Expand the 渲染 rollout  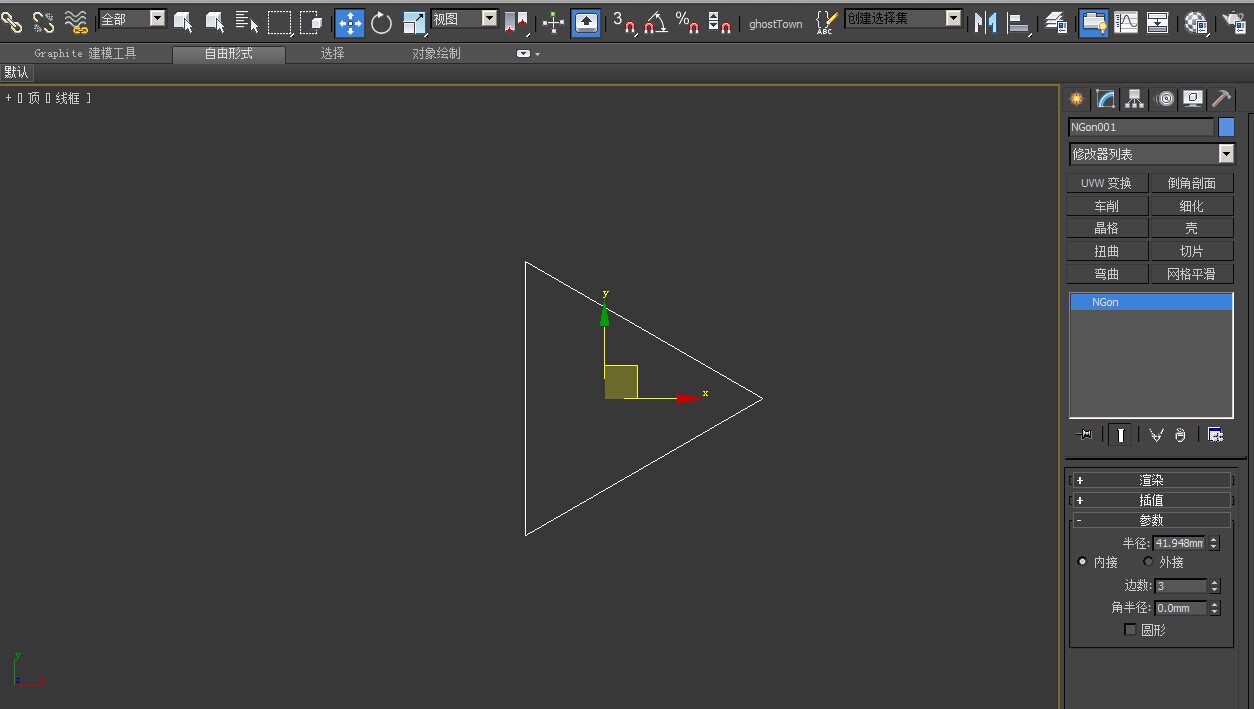1151,480
